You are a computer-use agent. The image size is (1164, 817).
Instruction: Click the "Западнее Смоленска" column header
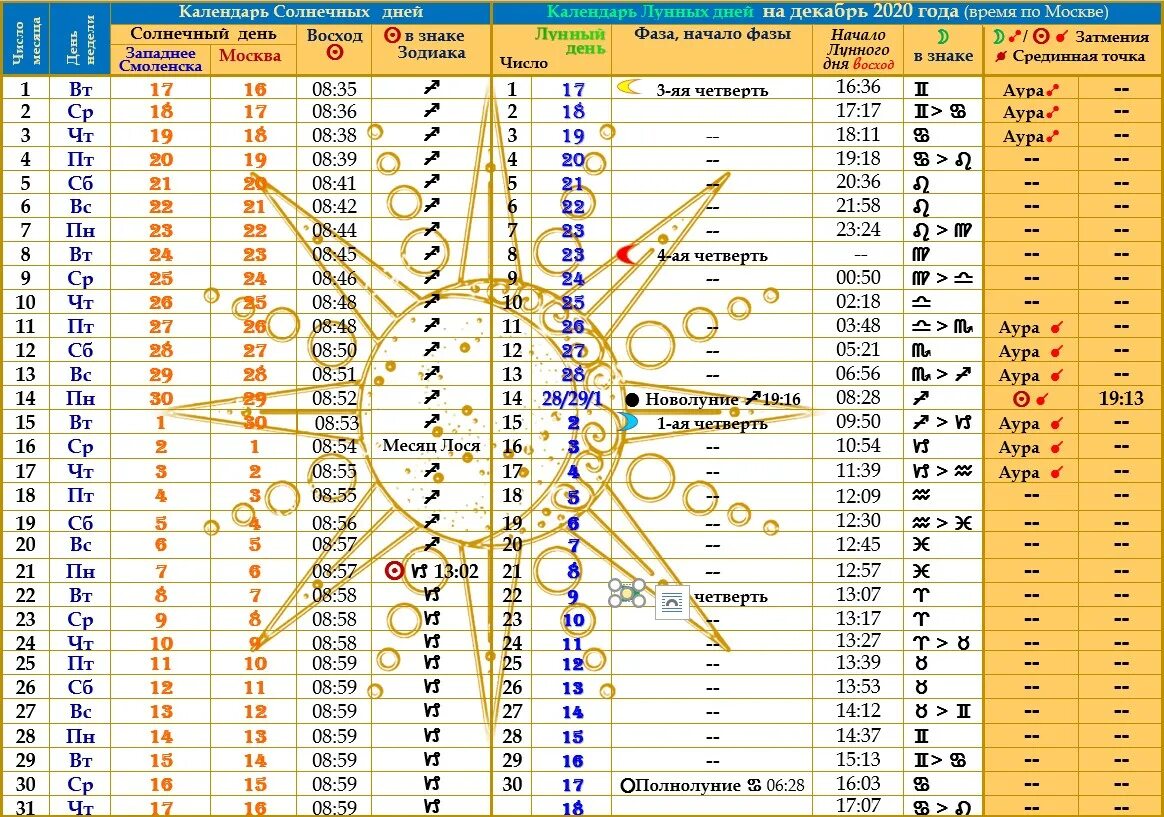click(x=160, y=59)
